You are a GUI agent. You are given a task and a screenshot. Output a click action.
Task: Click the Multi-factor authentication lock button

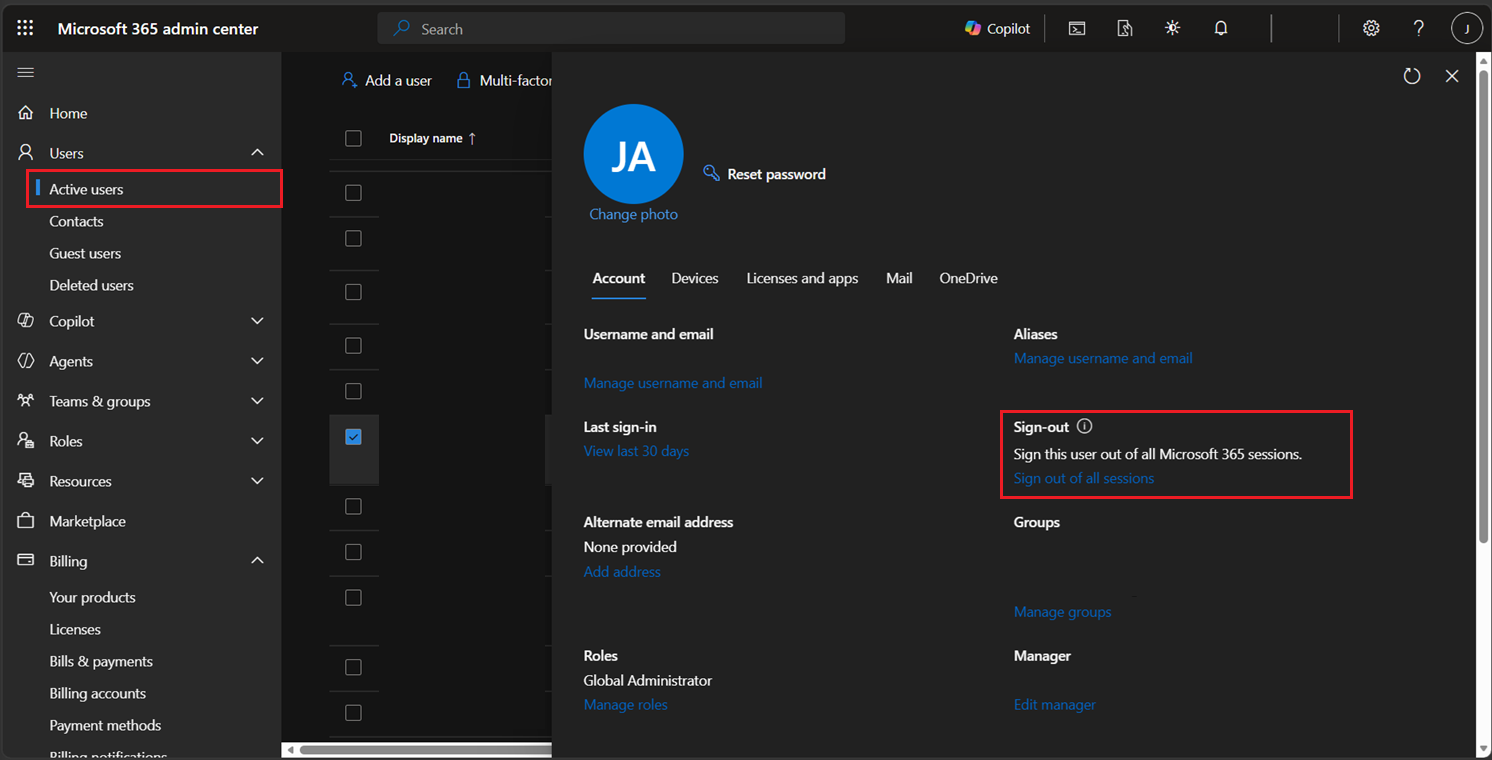(505, 80)
